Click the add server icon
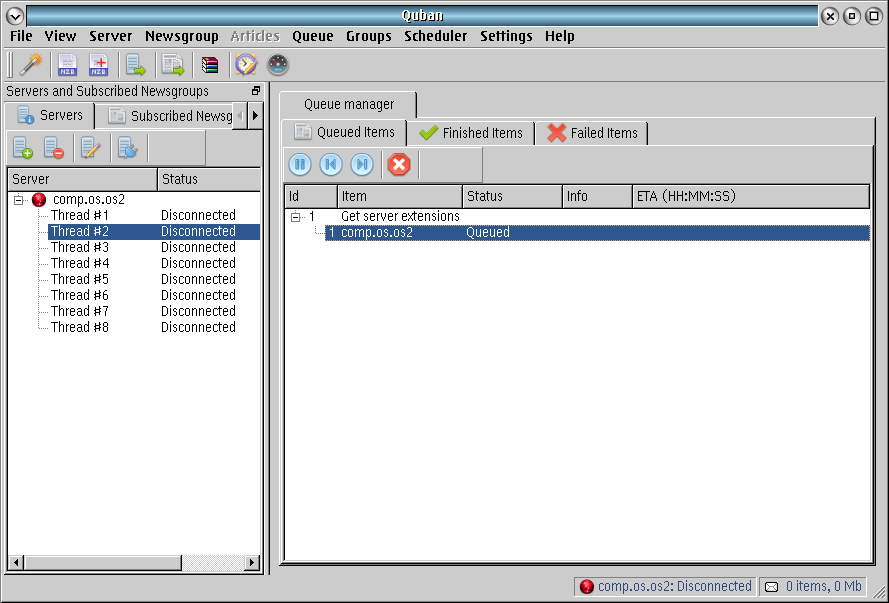Screen dimensions: 889x603 click(23, 148)
